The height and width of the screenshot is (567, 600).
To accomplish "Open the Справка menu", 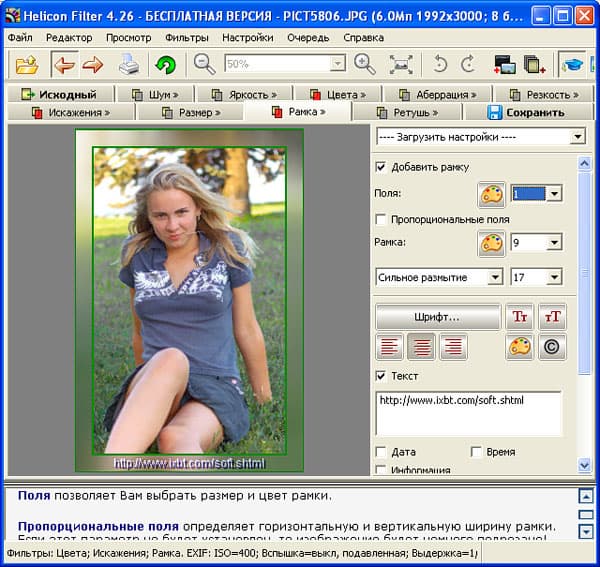I will [364, 37].
